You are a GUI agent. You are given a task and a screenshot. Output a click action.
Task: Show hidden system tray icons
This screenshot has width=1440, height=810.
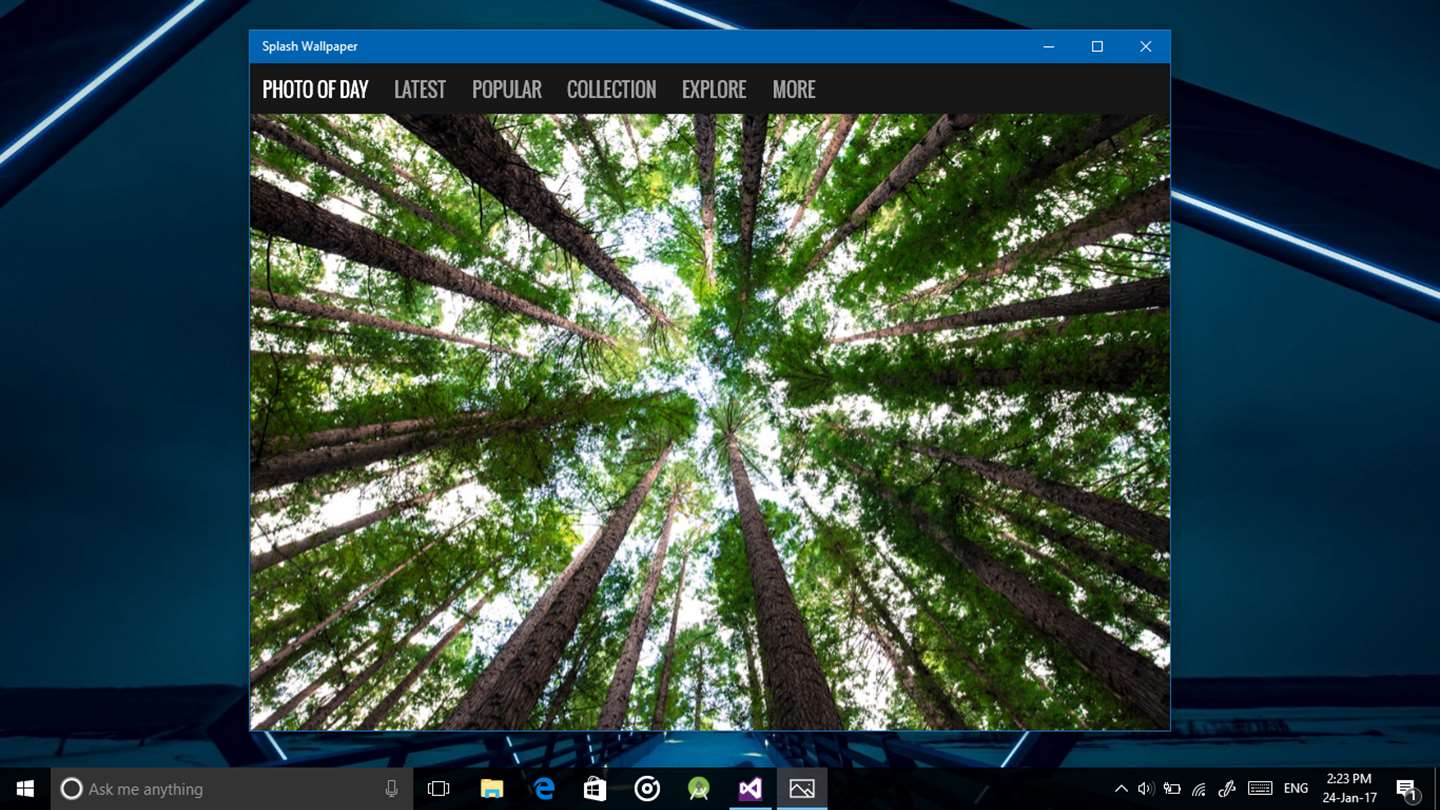tap(1121, 789)
